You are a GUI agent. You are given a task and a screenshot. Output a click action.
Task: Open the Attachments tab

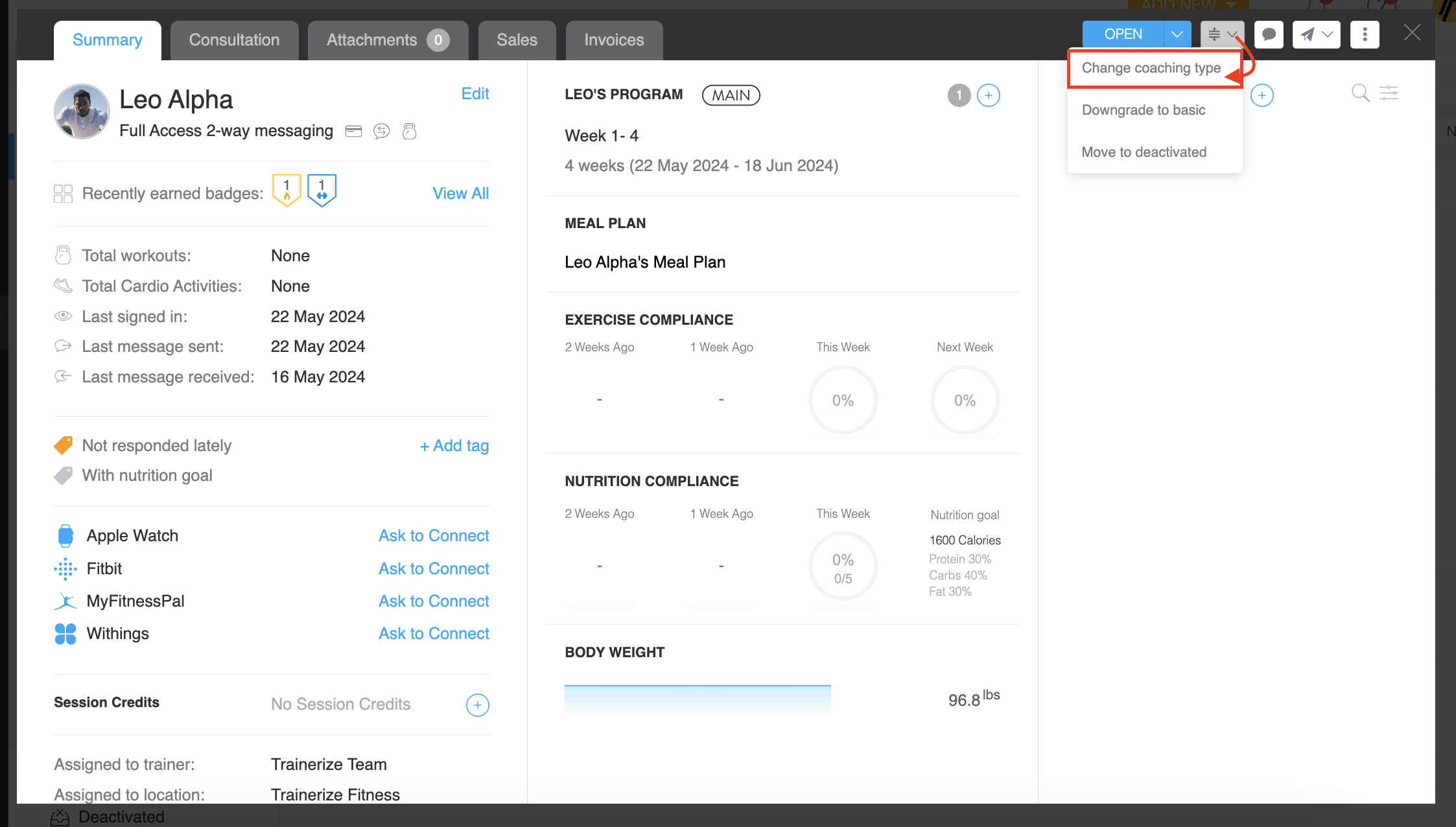[388, 40]
